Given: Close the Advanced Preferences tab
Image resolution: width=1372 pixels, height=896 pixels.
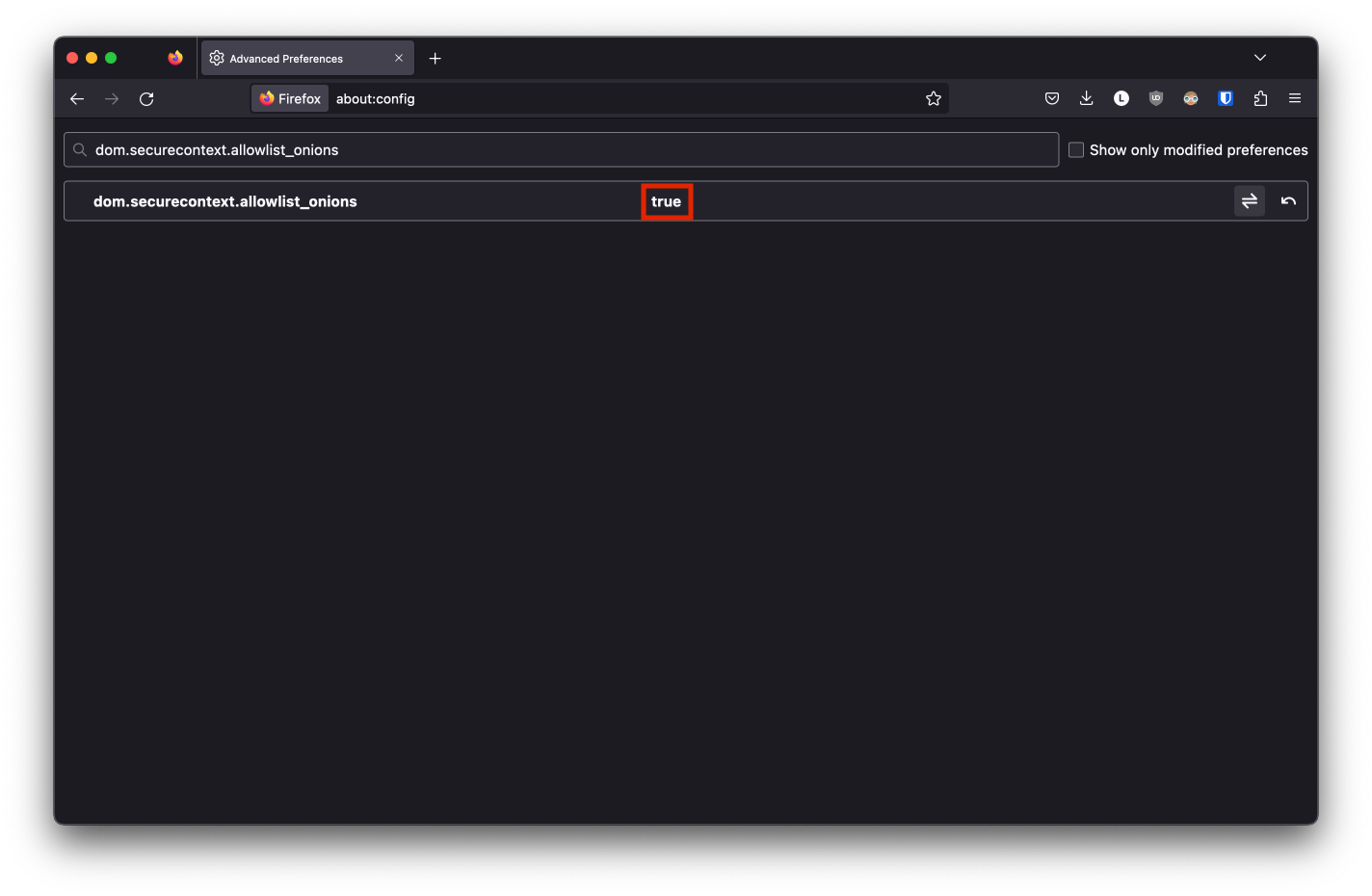Looking at the screenshot, I should 399,58.
